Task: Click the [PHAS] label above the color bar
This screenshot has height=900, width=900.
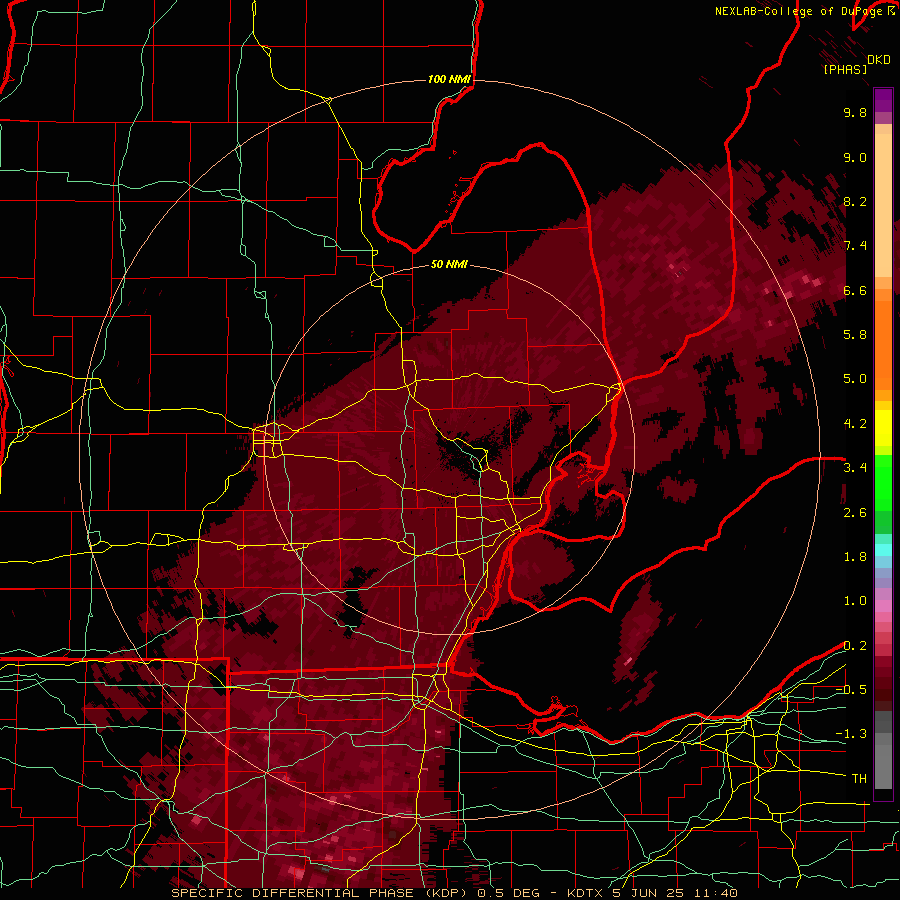Action: [x=845, y=70]
